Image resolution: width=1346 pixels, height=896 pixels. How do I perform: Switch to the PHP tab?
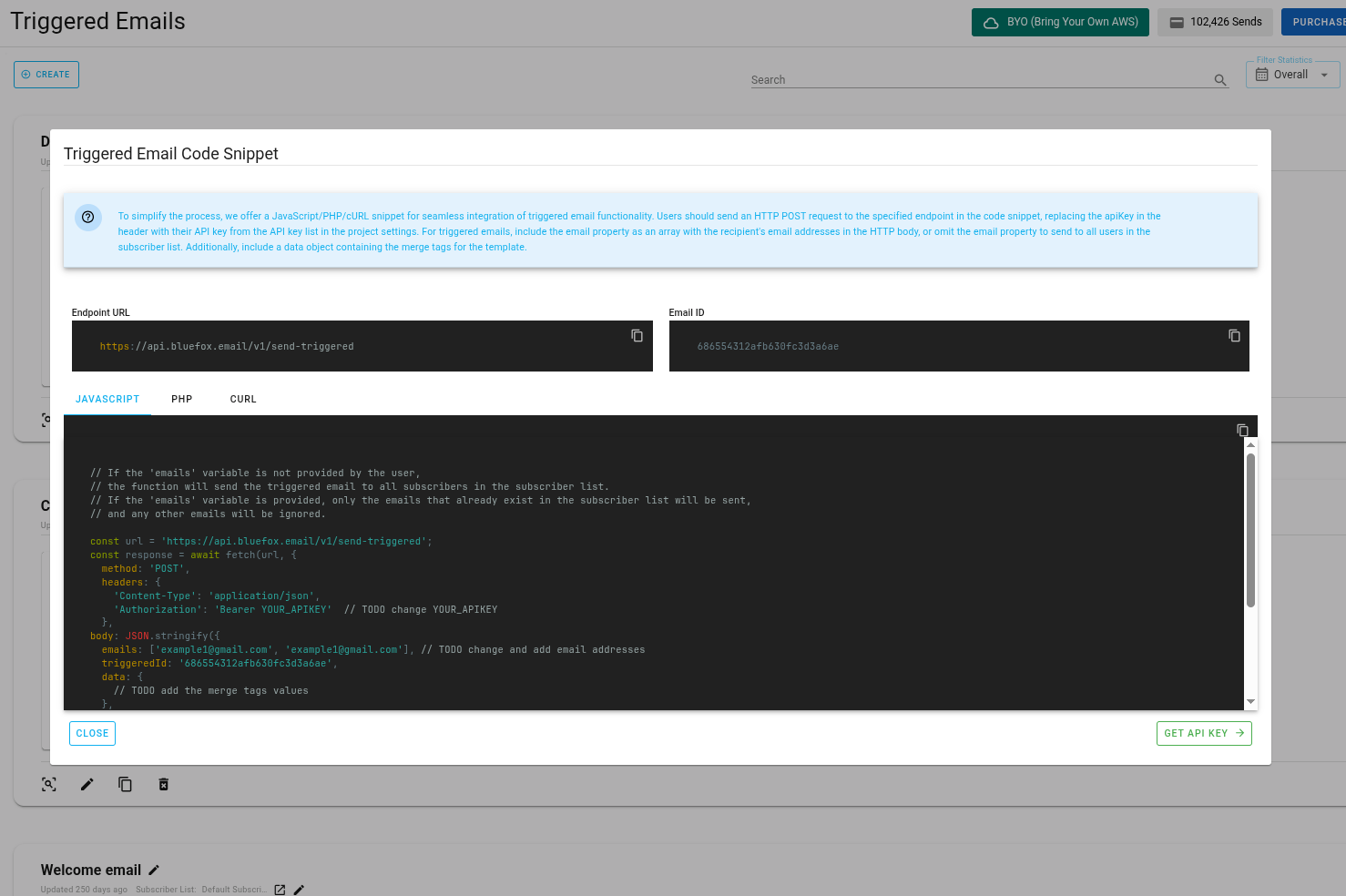tap(181, 399)
